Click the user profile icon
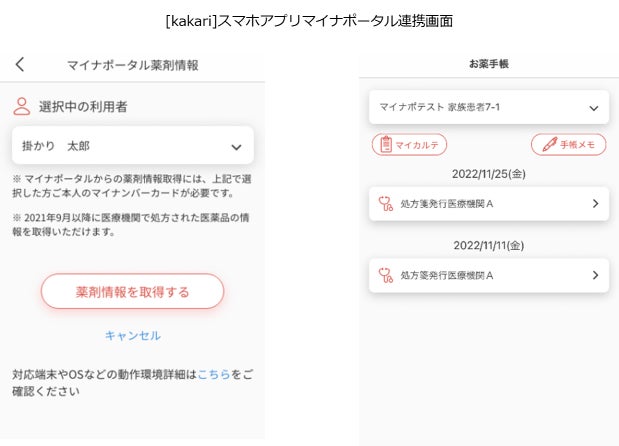This screenshot has height=446, width=619. 22,106
